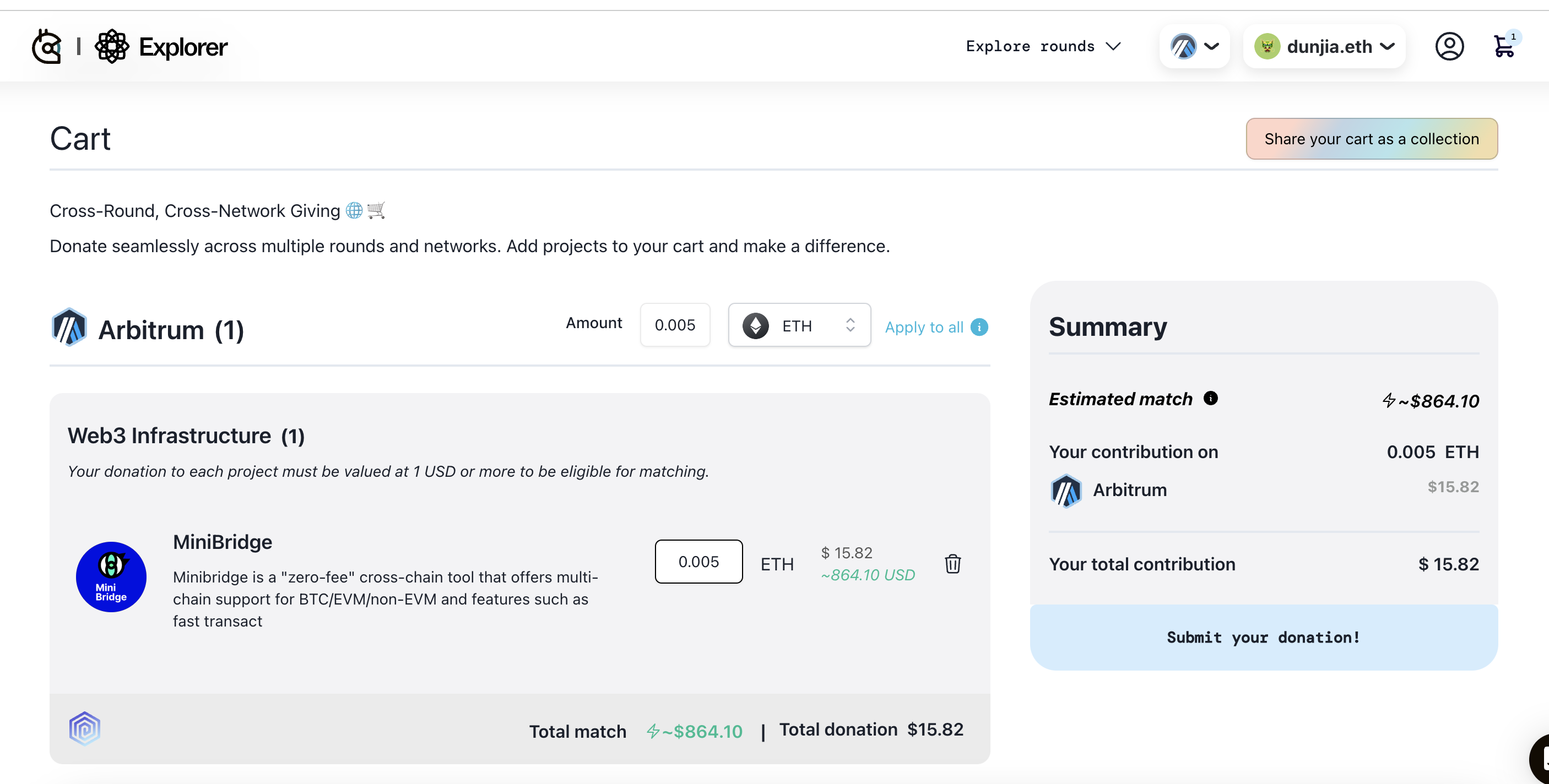The width and height of the screenshot is (1549, 784).
Task: Click Submit your donation button
Action: pyautogui.click(x=1263, y=638)
